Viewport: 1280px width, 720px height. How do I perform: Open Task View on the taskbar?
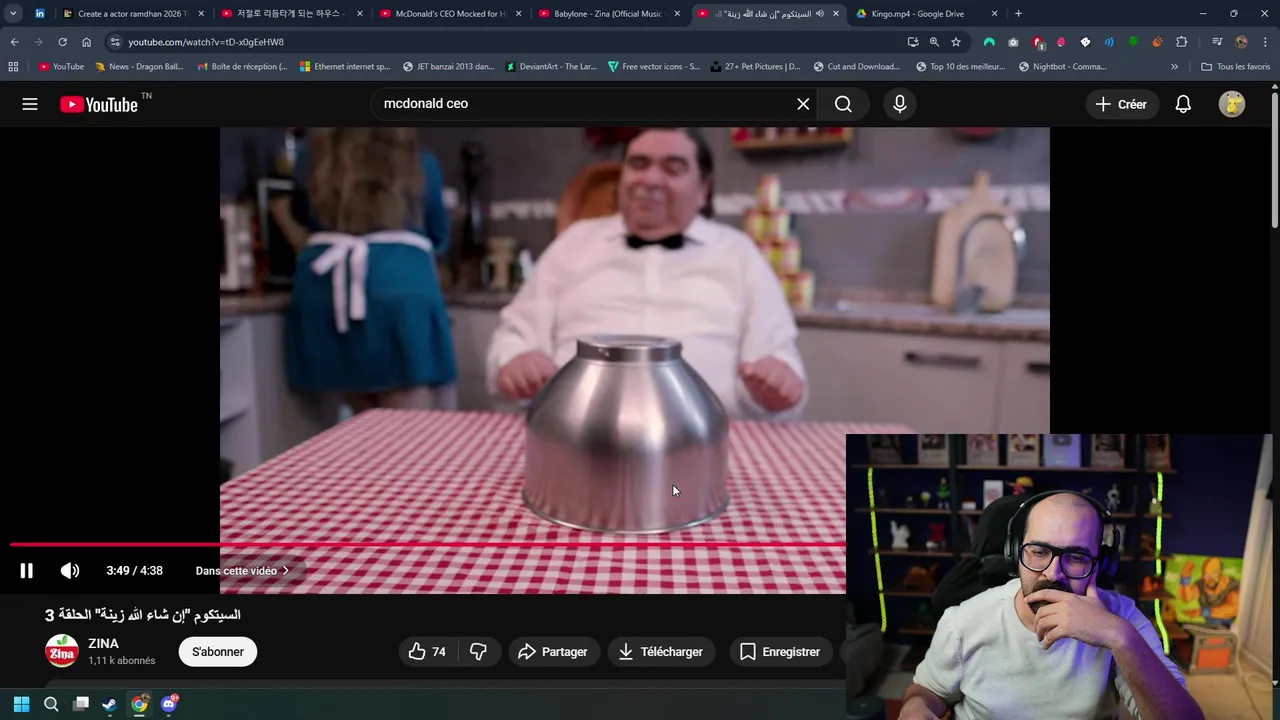[x=81, y=704]
